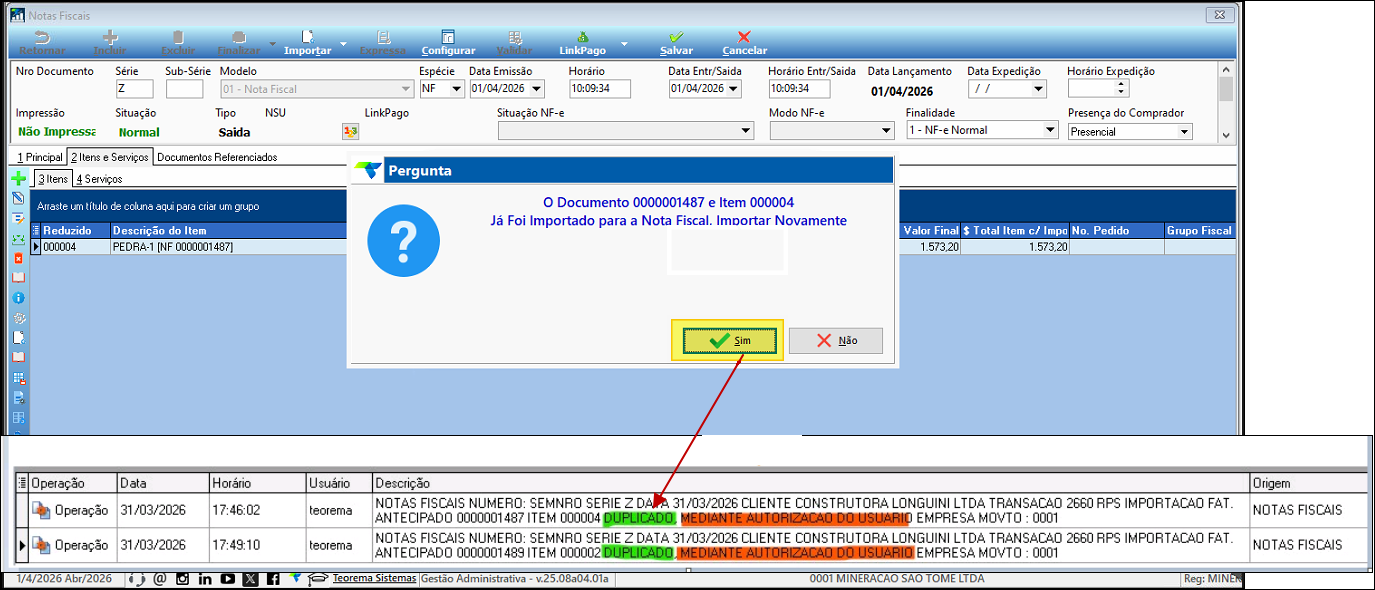Image resolution: width=1375 pixels, height=590 pixels.
Task: Confirm with Sim in Pergunta dialog
Action: (729, 340)
